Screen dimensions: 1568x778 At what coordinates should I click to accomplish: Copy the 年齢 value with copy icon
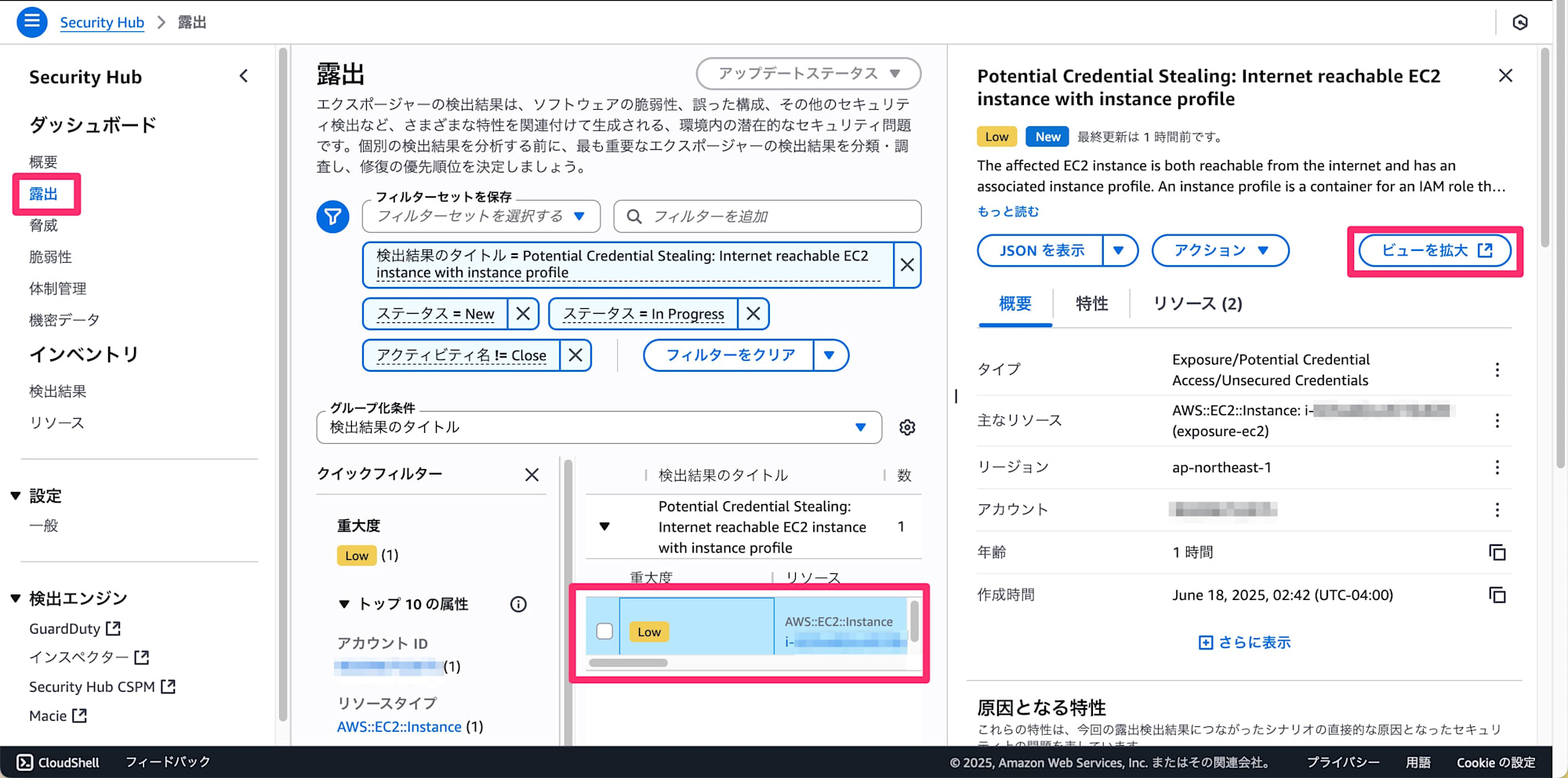[x=1497, y=552]
